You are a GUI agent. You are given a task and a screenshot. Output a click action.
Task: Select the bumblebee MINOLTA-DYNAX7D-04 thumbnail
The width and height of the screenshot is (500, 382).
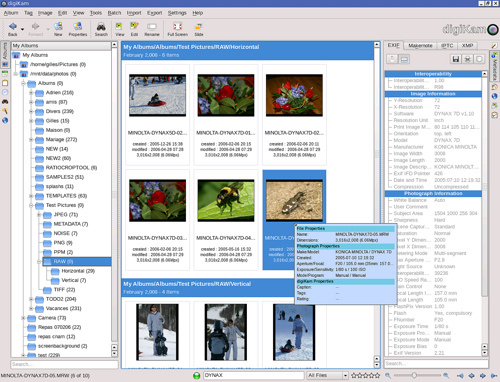click(x=226, y=201)
